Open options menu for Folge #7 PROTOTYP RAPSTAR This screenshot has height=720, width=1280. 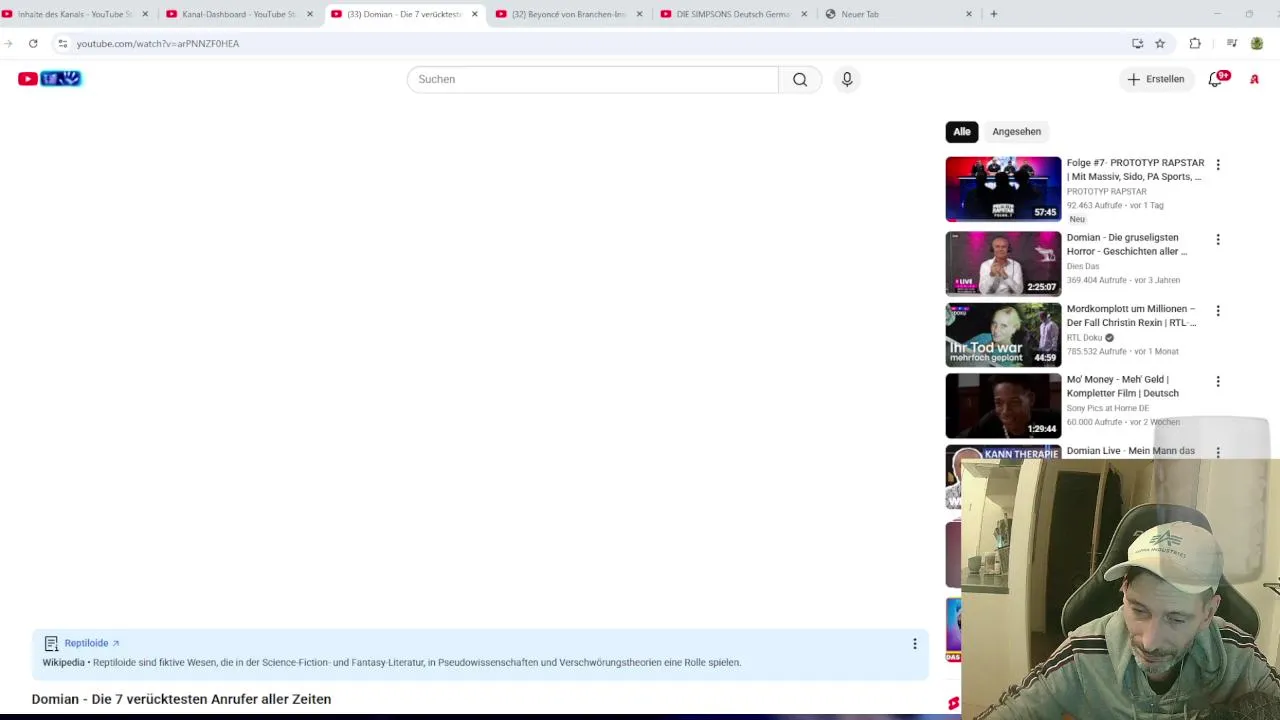tap(1218, 164)
